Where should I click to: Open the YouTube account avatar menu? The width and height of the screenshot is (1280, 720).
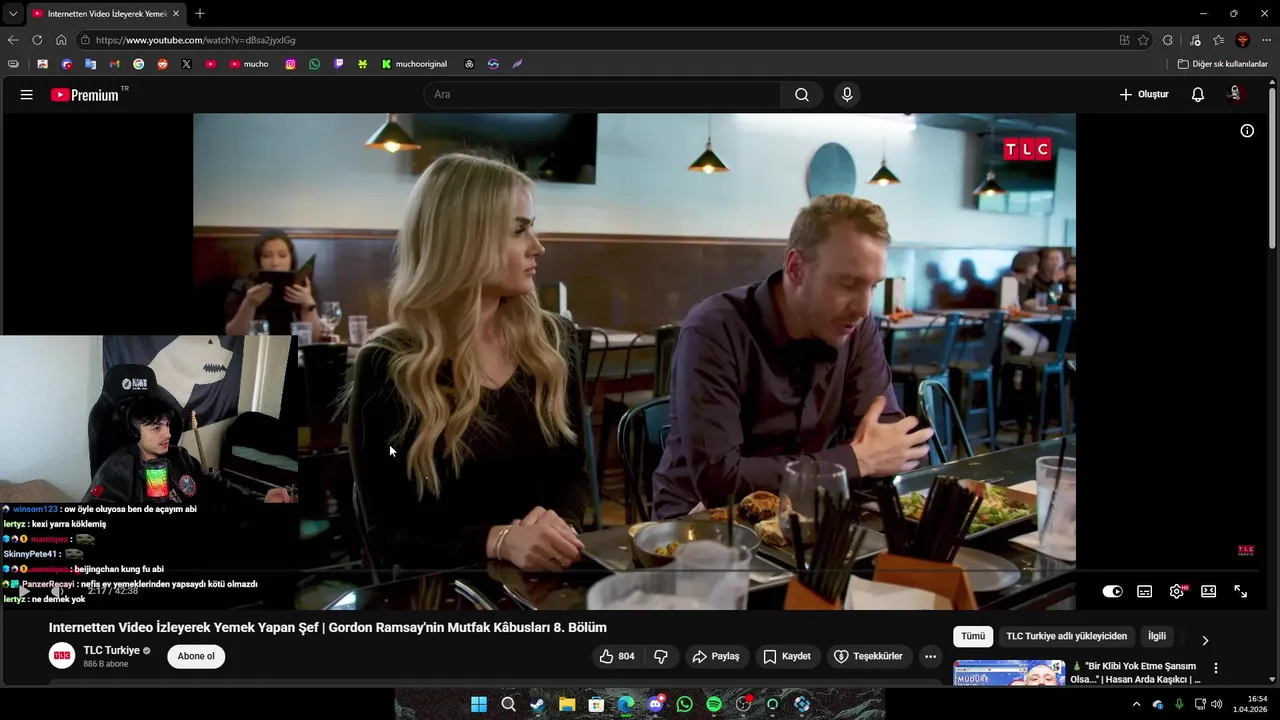click(x=1236, y=94)
